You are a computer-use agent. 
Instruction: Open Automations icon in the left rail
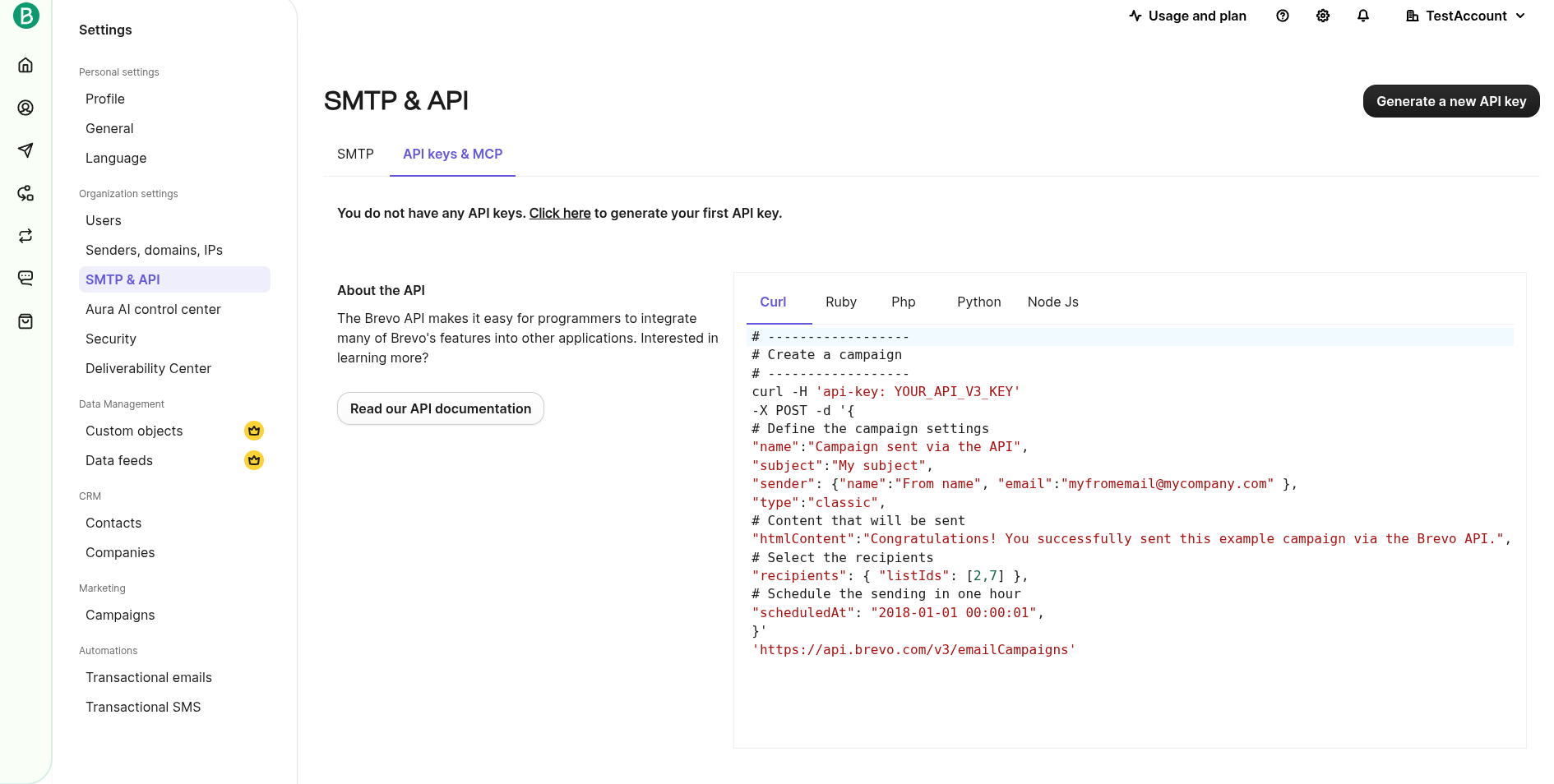click(25, 193)
